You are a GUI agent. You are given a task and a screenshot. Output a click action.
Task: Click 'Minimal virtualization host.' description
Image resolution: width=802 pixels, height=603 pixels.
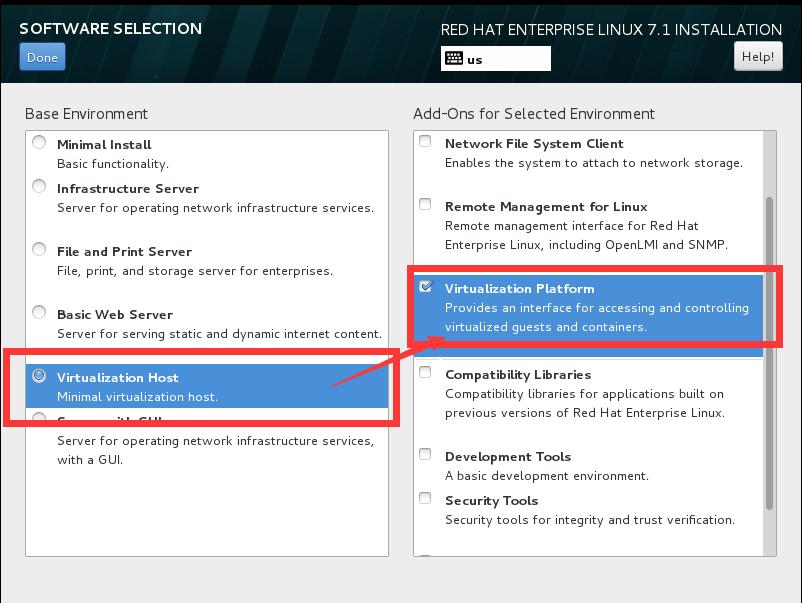pyautogui.click(x=138, y=397)
